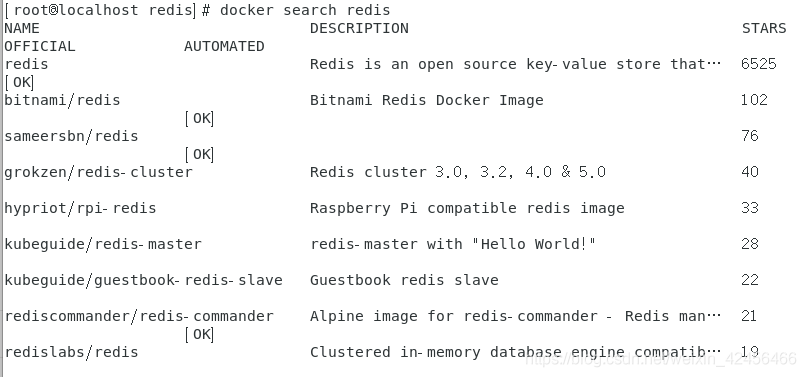Click the official [OK] marker for redis
This screenshot has height=377, width=806.
[19, 82]
